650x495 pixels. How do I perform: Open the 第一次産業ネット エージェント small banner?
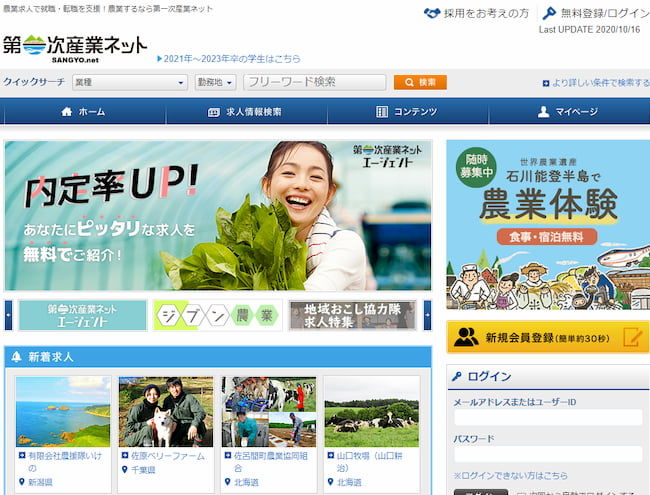[x=82, y=315]
